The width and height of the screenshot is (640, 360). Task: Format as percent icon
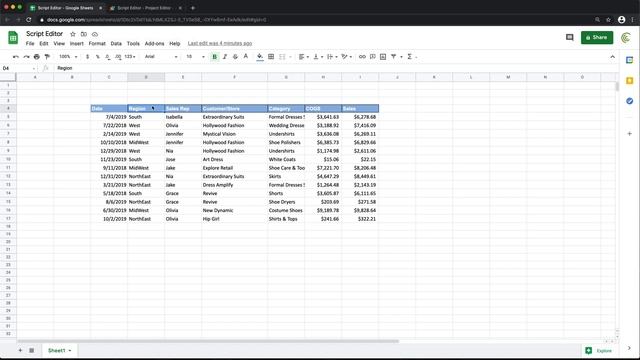(x=98, y=57)
